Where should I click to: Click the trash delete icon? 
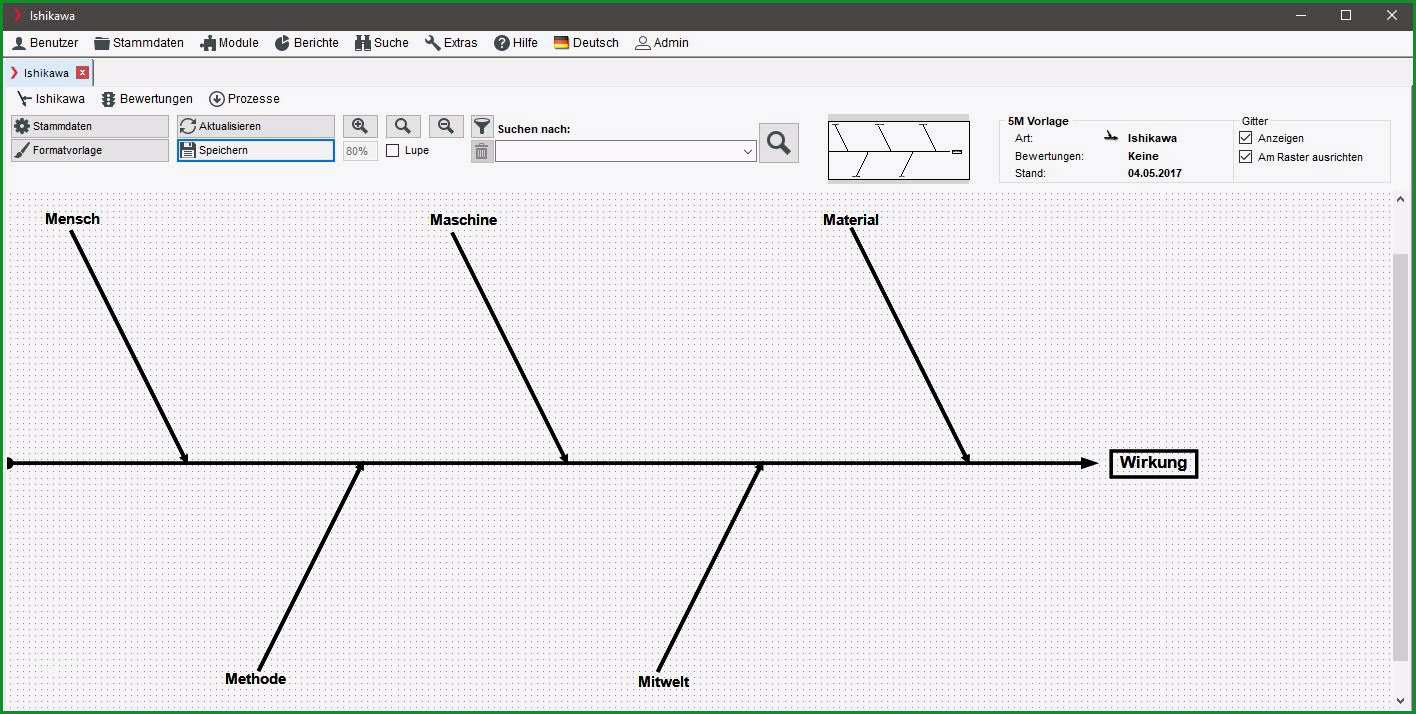point(482,151)
